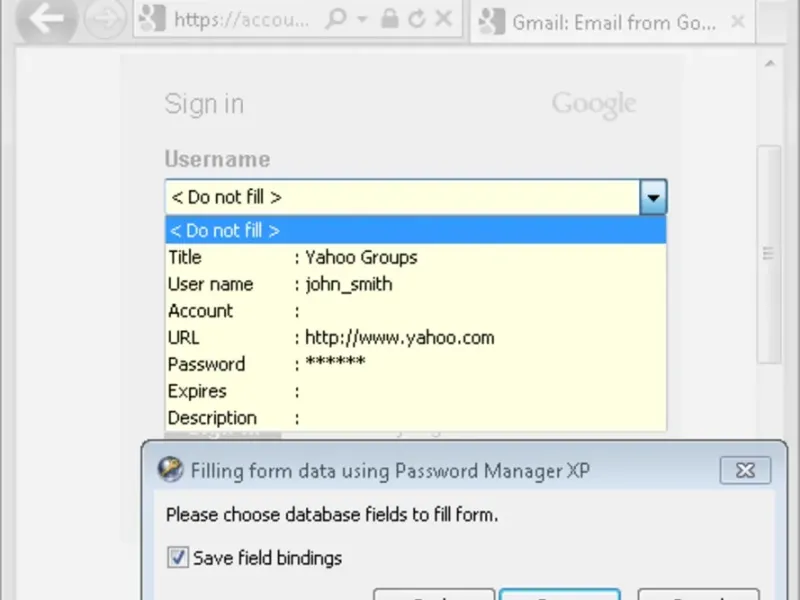
Task: Open the Username combo box dropdown arrow
Action: (x=653, y=198)
